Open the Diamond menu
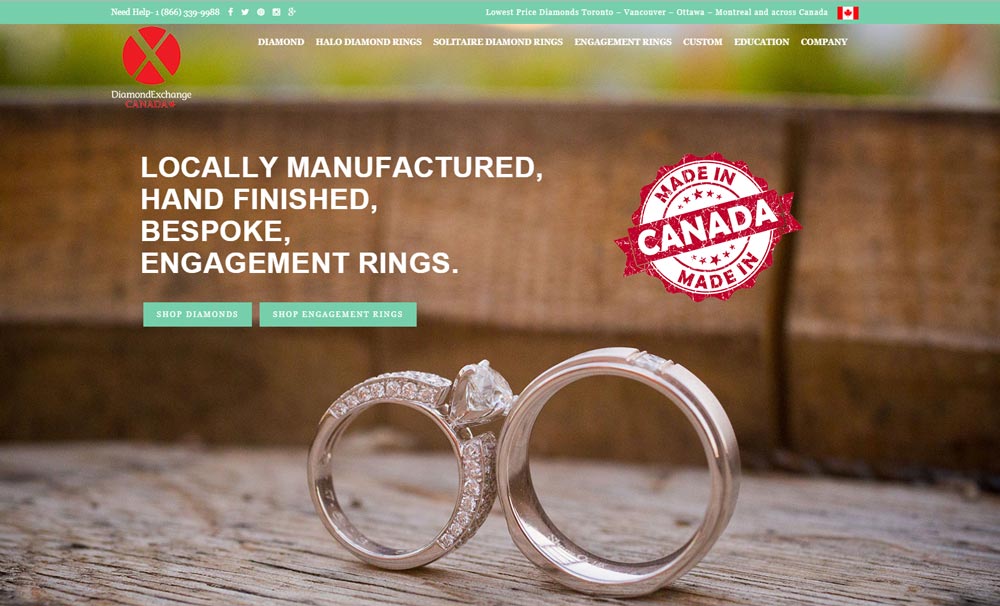 coord(281,41)
